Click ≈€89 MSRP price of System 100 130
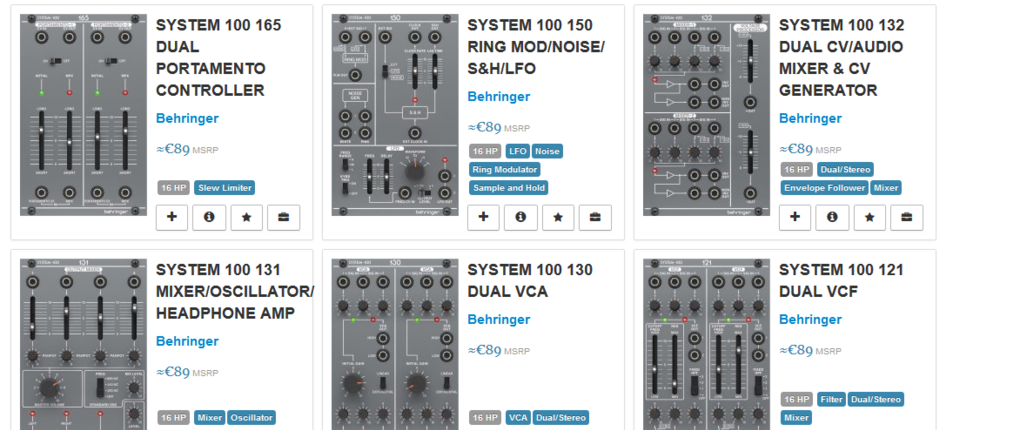 pyautogui.click(x=499, y=351)
